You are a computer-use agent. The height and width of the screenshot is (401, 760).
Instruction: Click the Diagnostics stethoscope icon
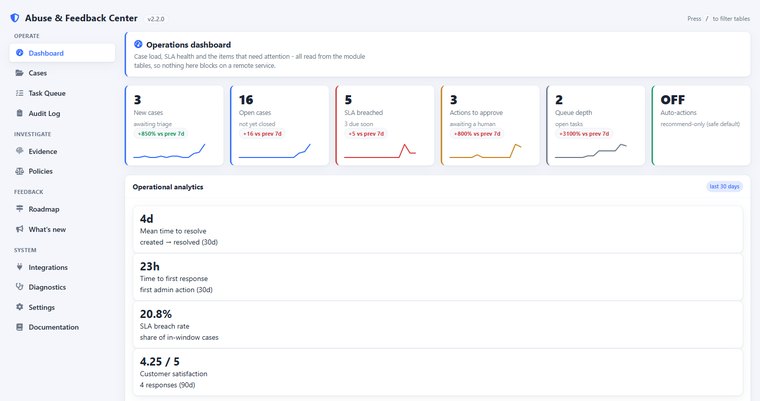point(19,287)
